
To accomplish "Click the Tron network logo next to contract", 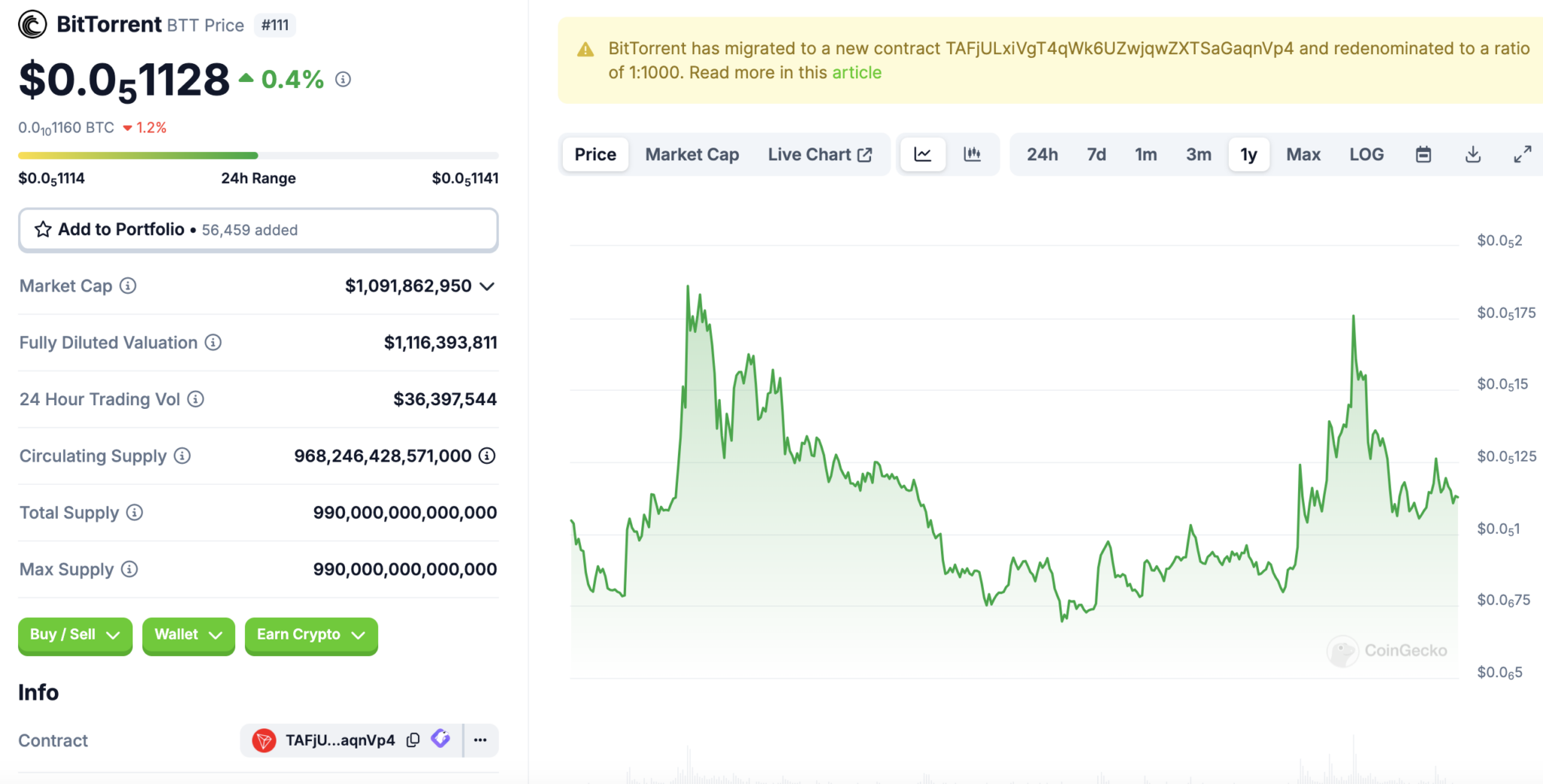I will (x=264, y=740).
